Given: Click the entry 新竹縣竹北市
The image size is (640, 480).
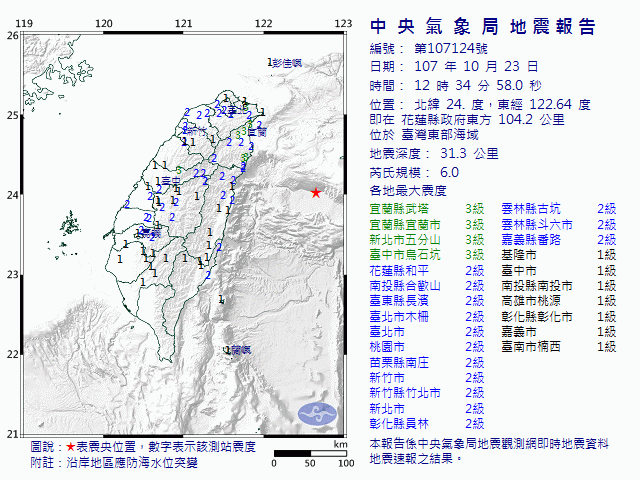Looking at the screenshot, I should 405,393.
